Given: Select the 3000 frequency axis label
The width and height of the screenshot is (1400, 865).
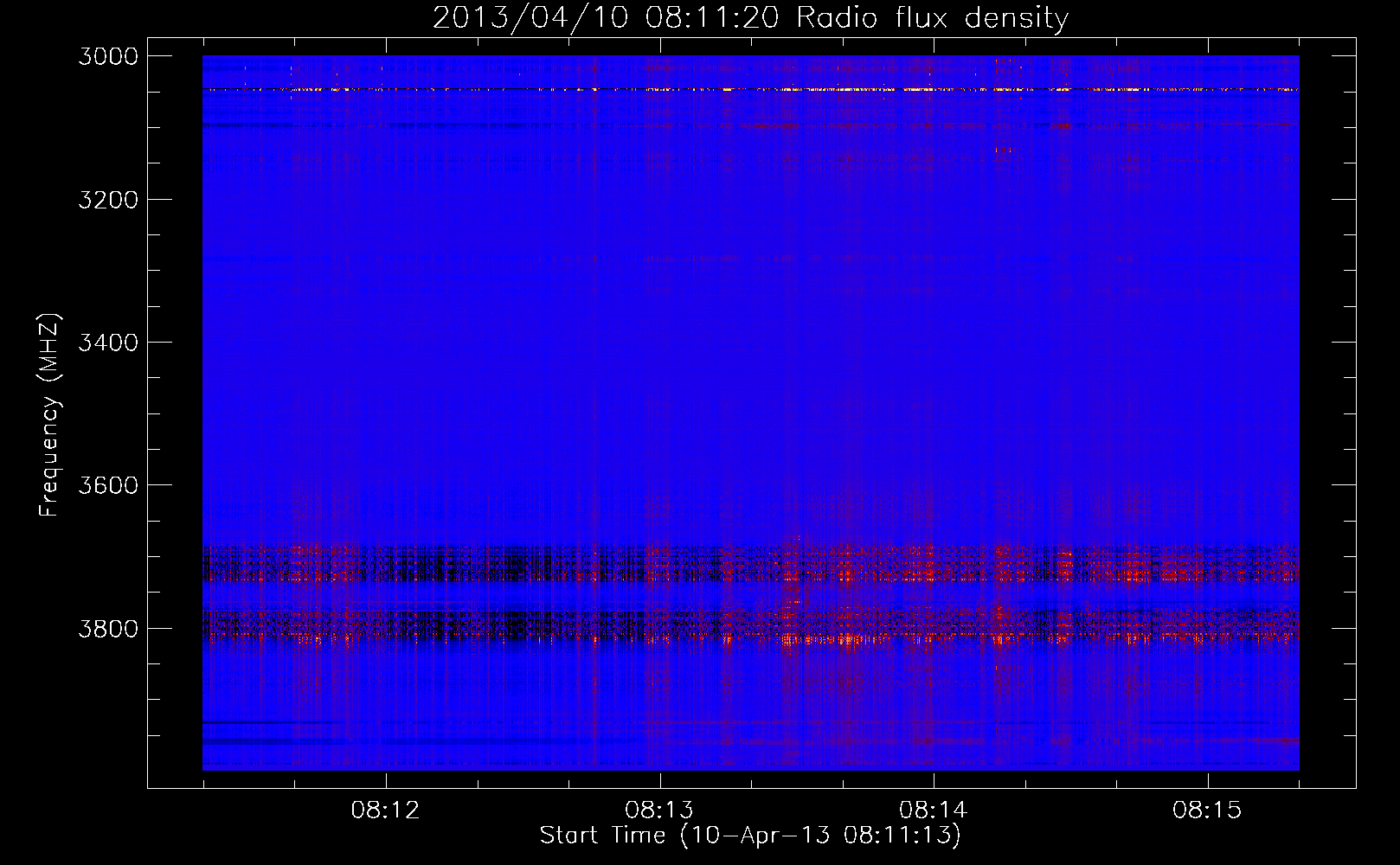Looking at the screenshot, I should pos(108,56).
